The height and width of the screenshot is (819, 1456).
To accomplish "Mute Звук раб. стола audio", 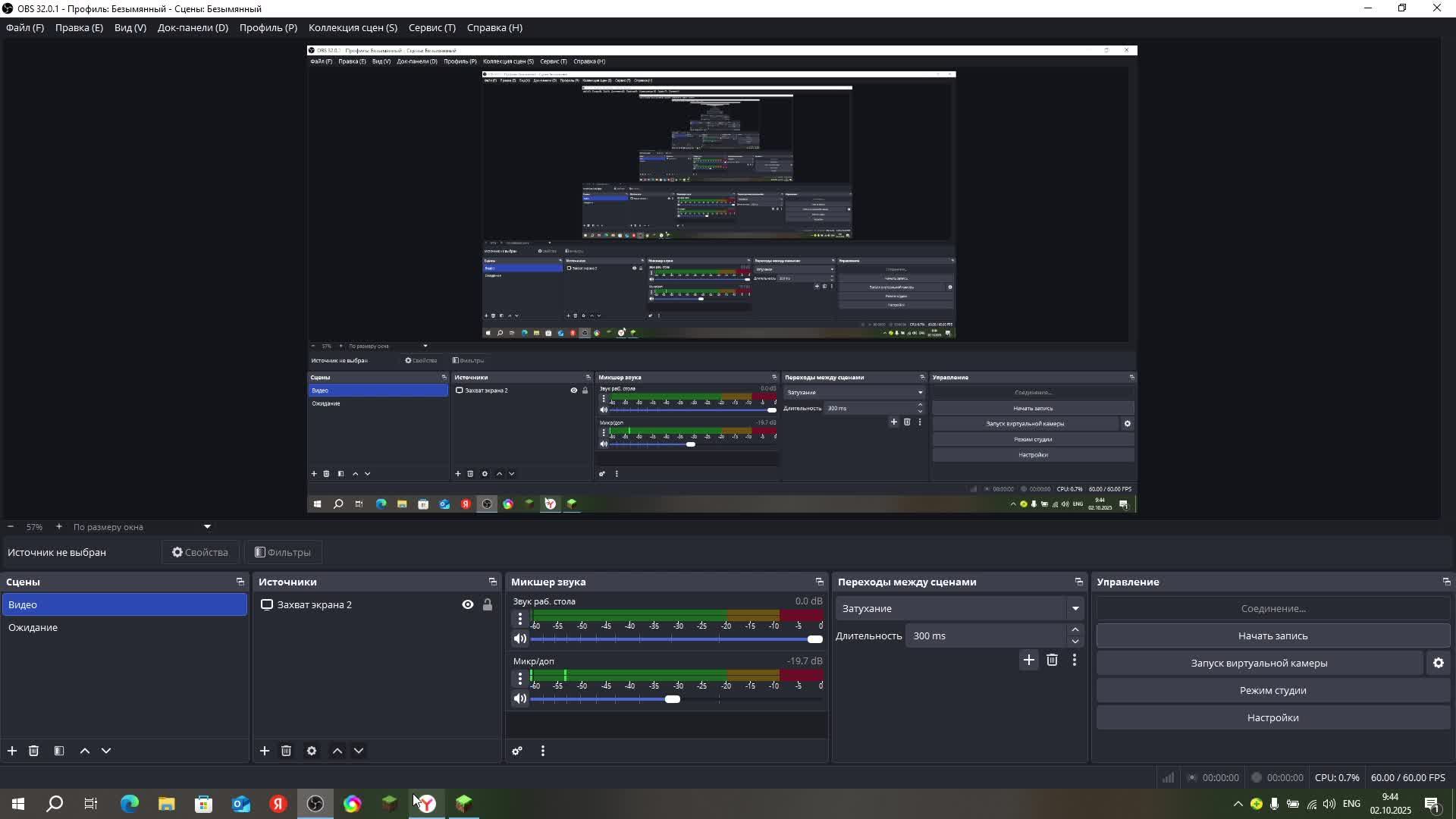I will point(520,639).
